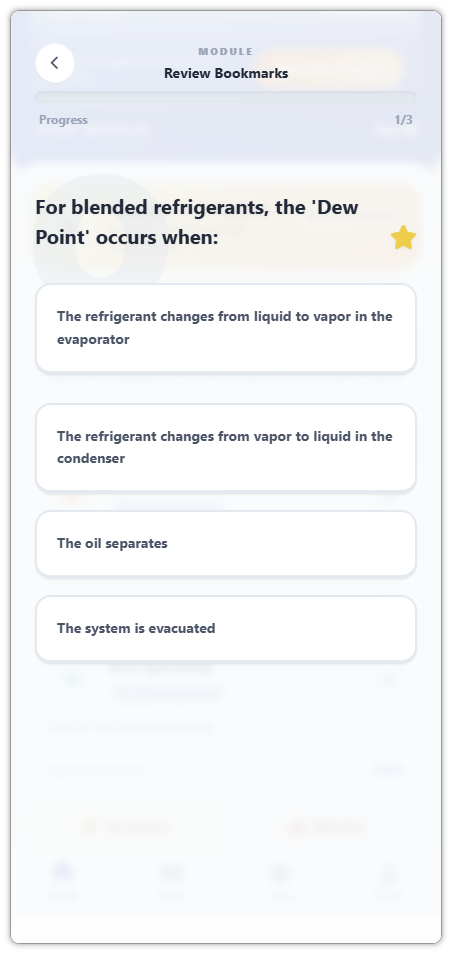This screenshot has height=954, width=452.
Task: Toggle the gold star next to the question
Action: tap(403, 237)
